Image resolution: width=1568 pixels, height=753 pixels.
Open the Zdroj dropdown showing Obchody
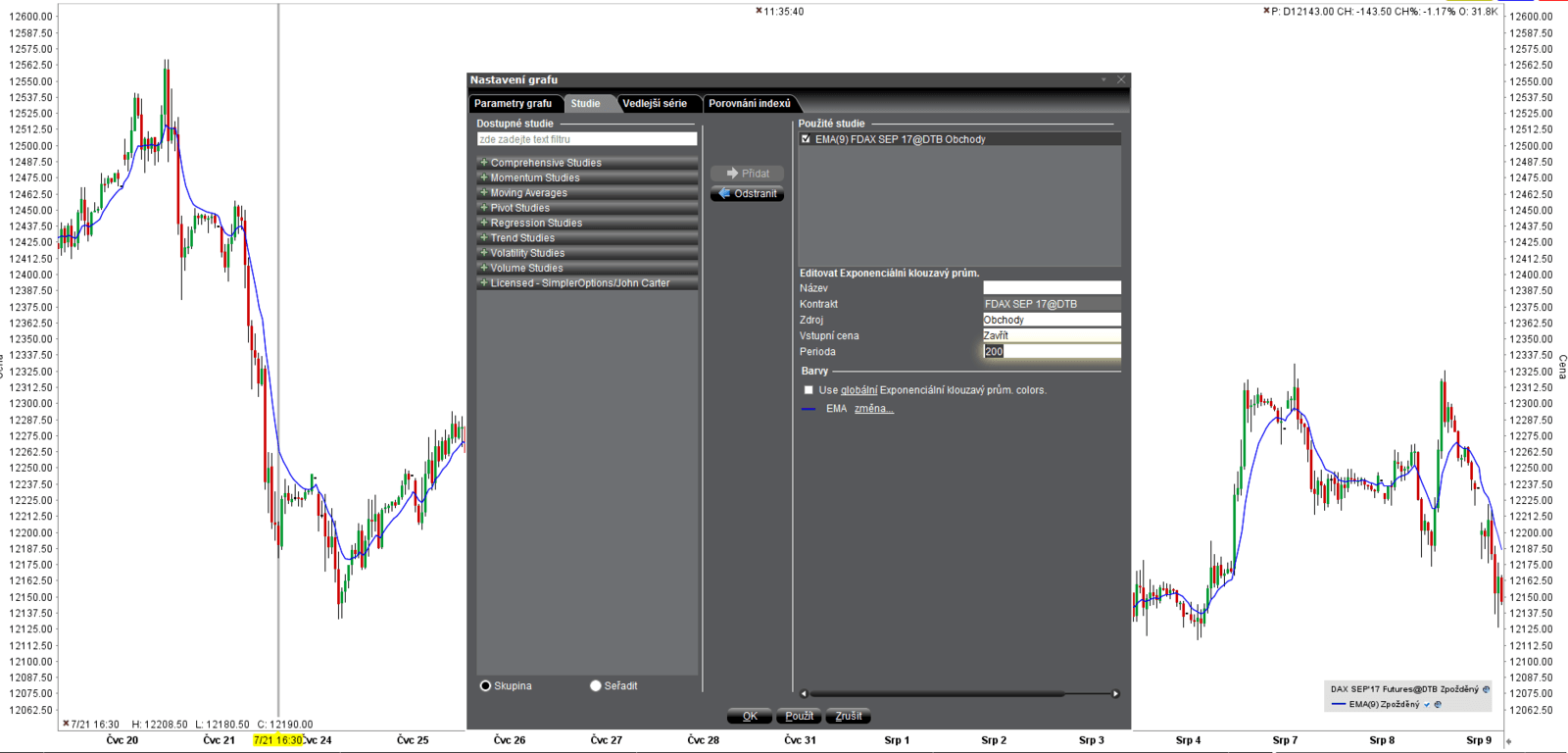coord(1052,320)
